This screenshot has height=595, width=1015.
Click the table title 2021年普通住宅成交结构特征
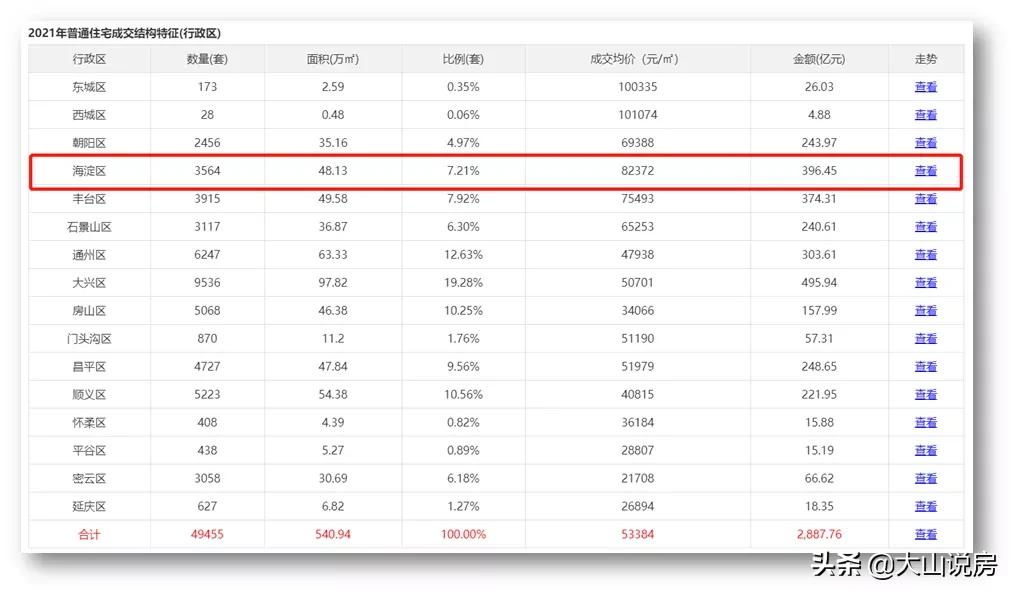pos(124,33)
